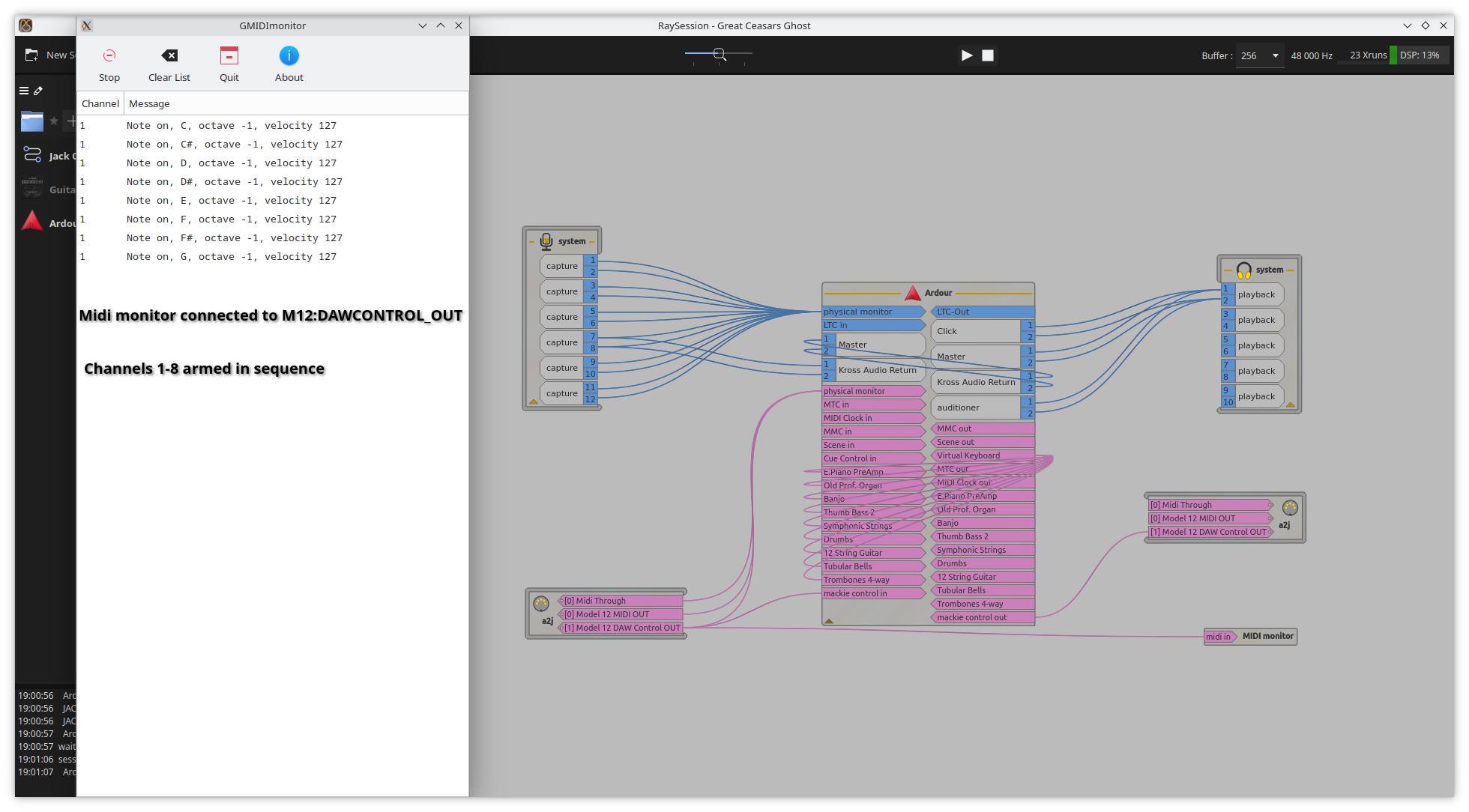The width and height of the screenshot is (1469, 812).
Task: Click the pencil edit icon in sidebar
Action: 38,91
